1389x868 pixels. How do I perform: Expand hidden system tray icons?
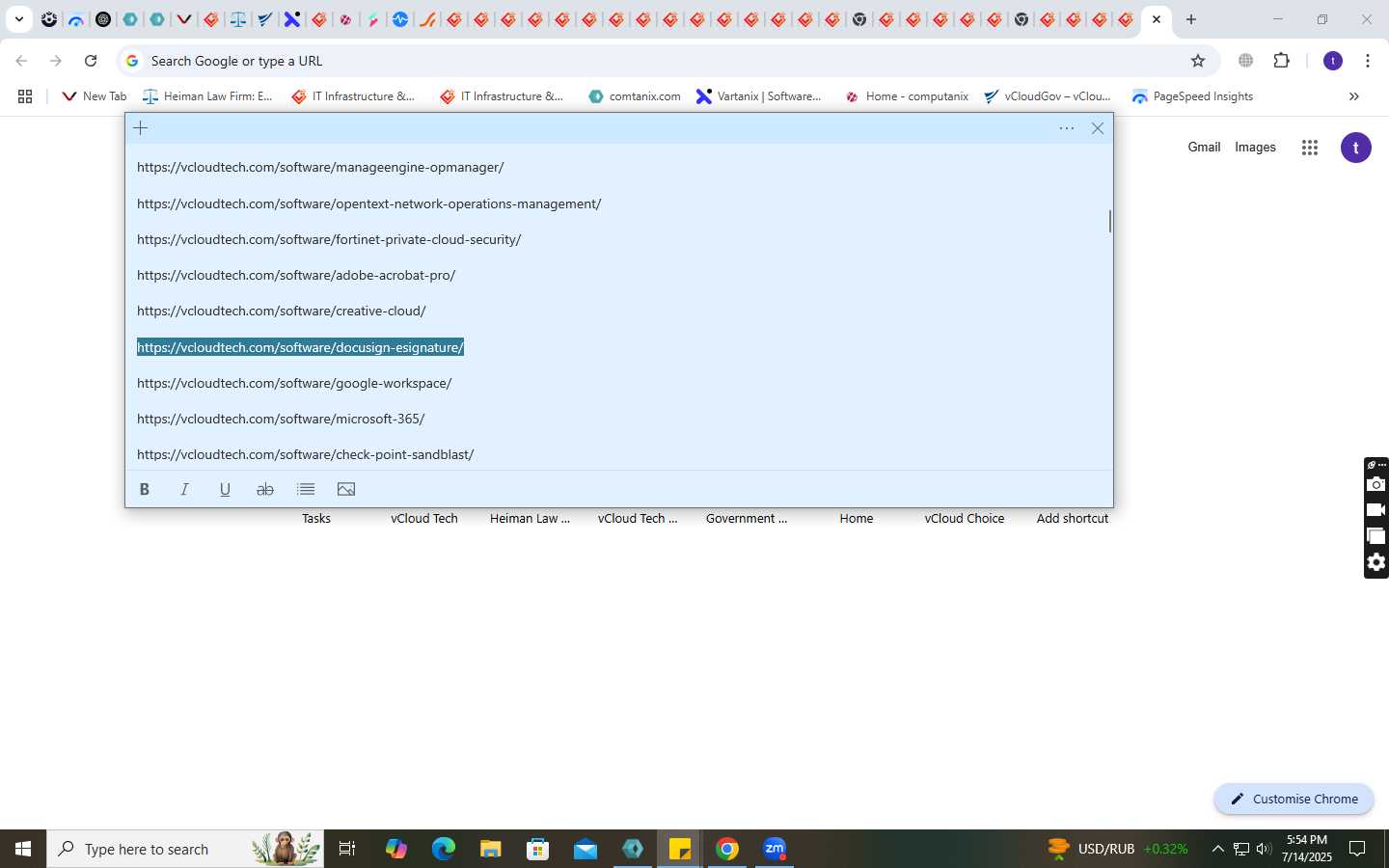(x=1217, y=849)
